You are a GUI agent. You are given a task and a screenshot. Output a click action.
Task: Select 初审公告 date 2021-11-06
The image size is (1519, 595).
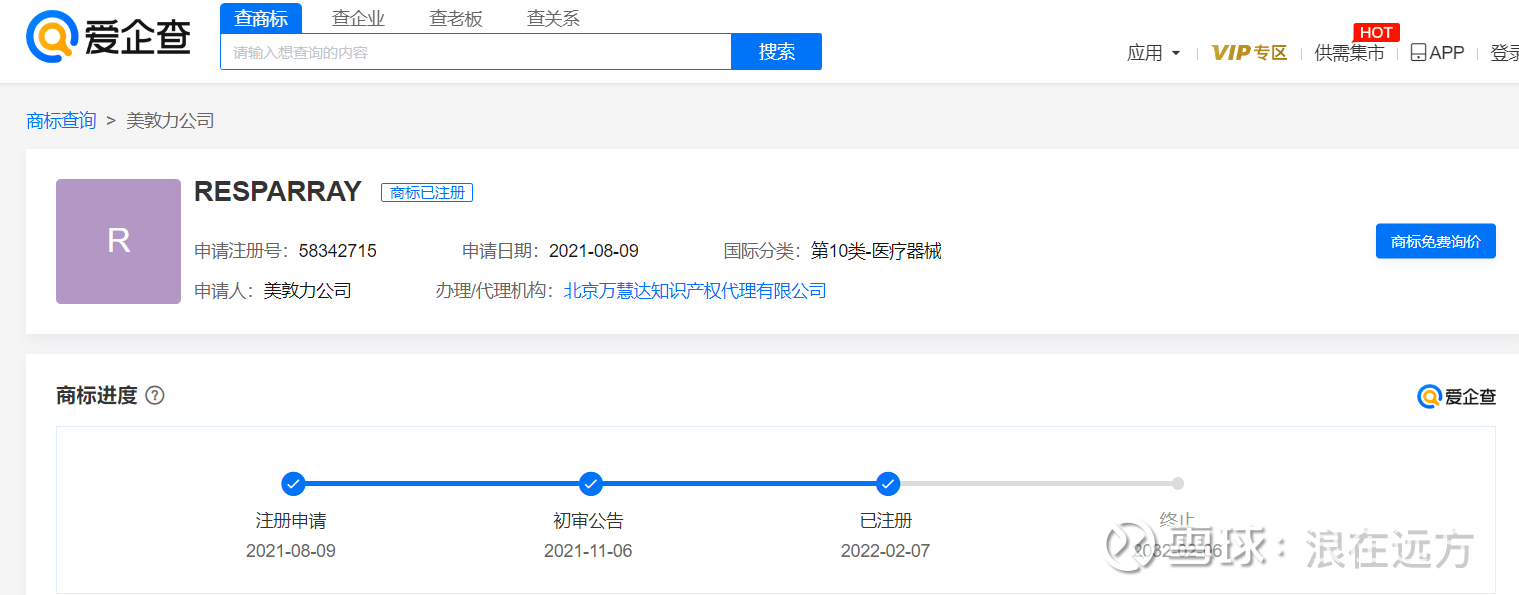[x=588, y=551]
